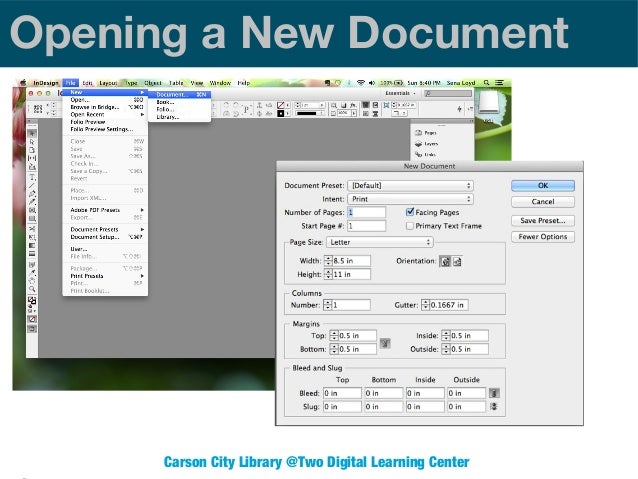Choose Document Setup… from File menu
The image size is (638, 479).
106,237
